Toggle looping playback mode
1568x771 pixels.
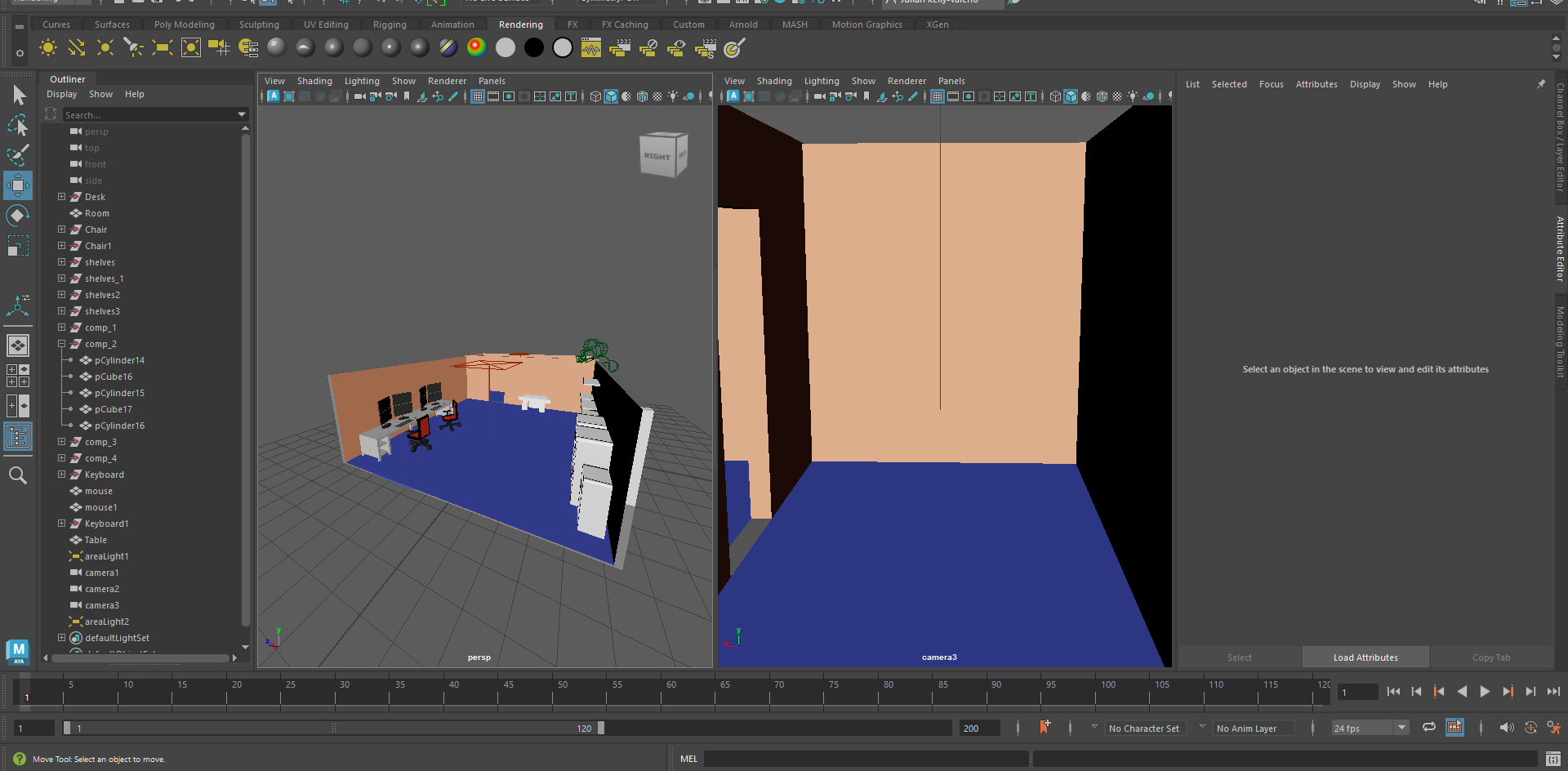point(1428,727)
